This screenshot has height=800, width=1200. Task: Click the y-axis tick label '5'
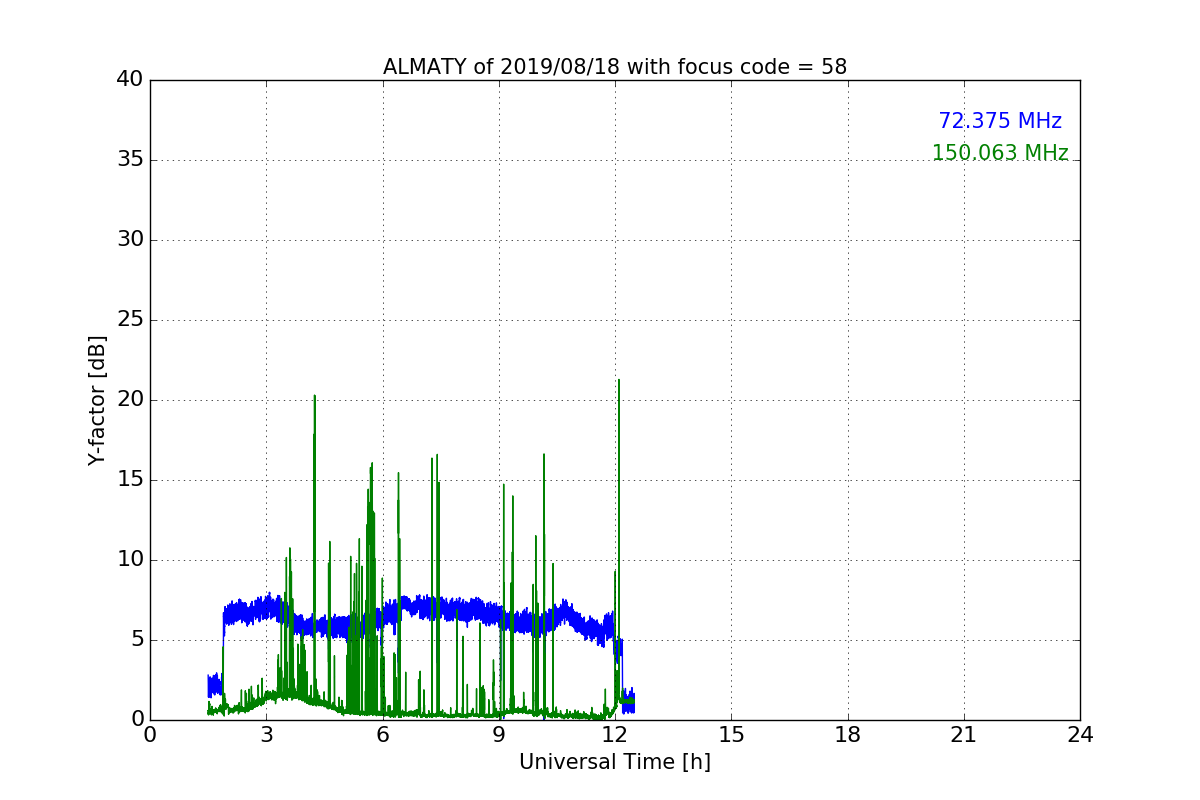pos(137,640)
